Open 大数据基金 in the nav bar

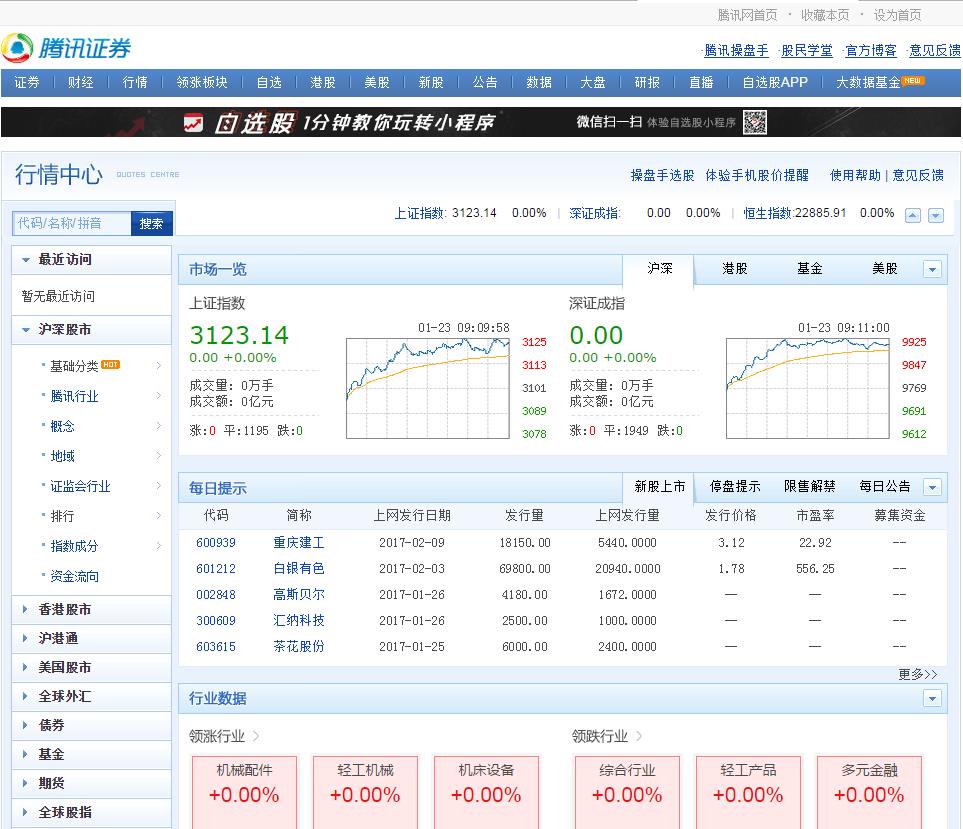click(868, 82)
